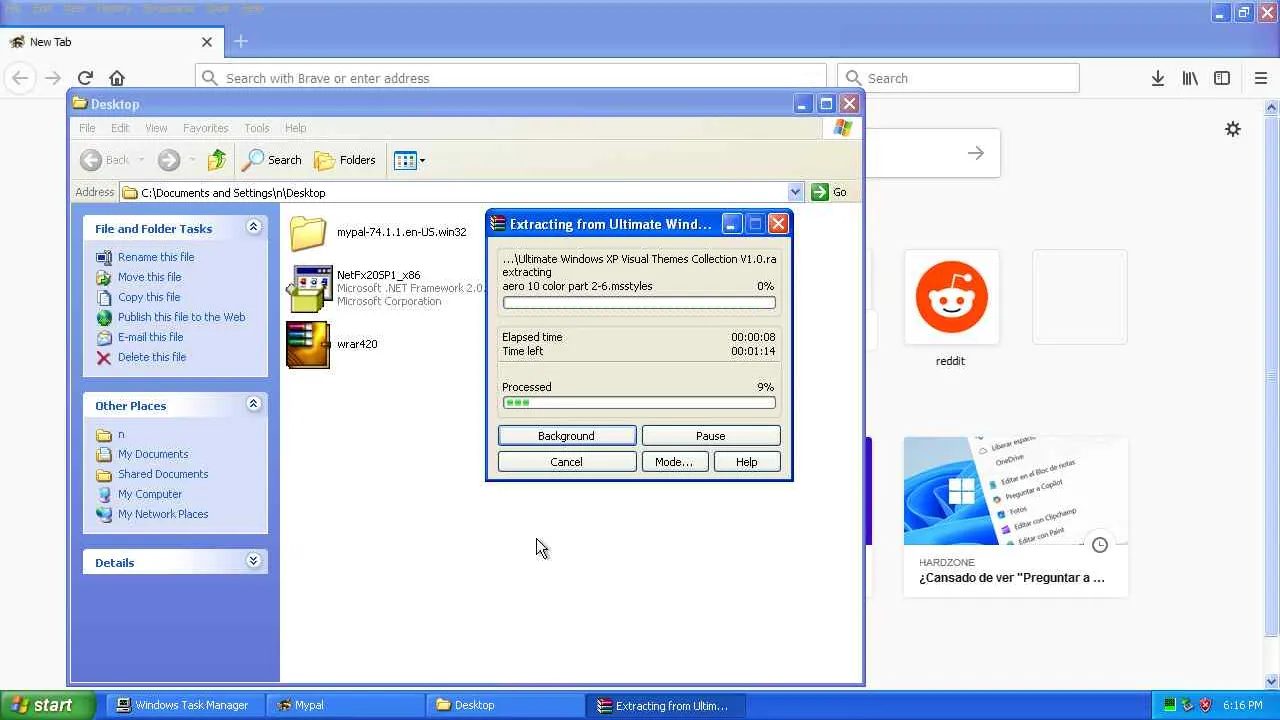Go back in Mypal browser
Viewport: 1280px width, 720px height.
click(x=20, y=78)
